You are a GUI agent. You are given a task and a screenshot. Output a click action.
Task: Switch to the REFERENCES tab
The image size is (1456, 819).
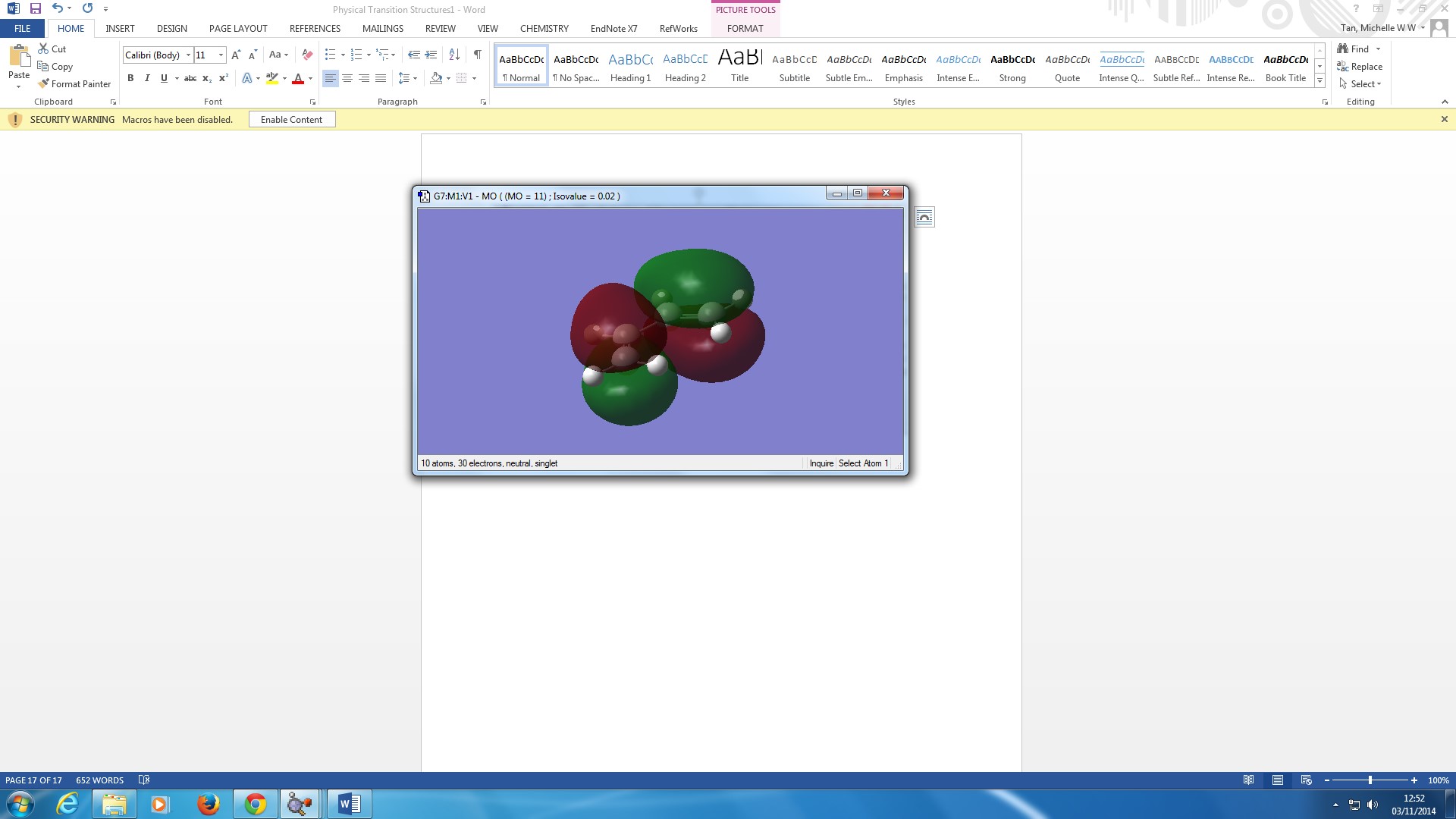(x=315, y=28)
